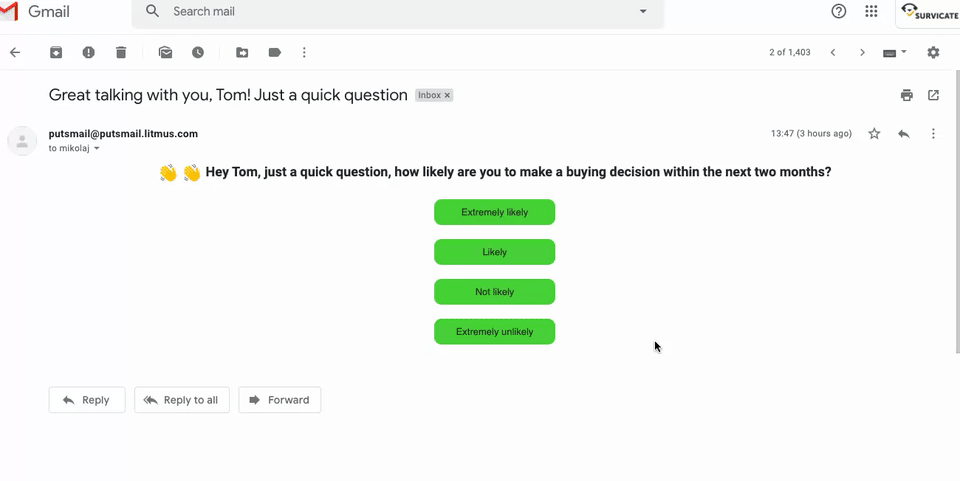Remove the Inbox label from email
This screenshot has height=481, width=960.
[x=447, y=96]
